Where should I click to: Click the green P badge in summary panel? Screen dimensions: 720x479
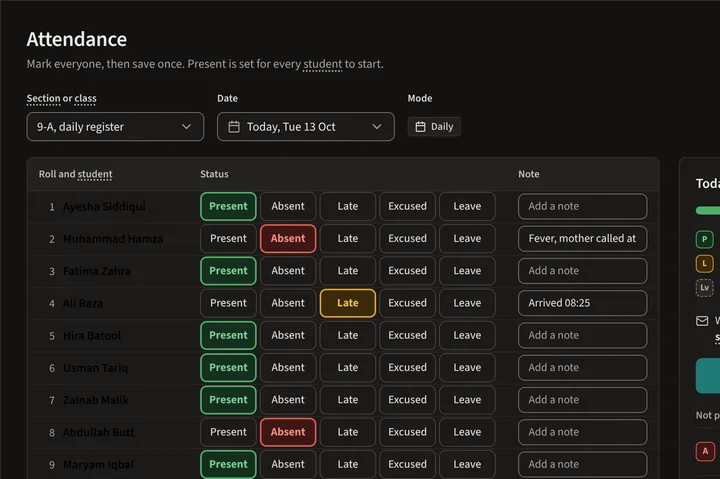[x=704, y=239]
